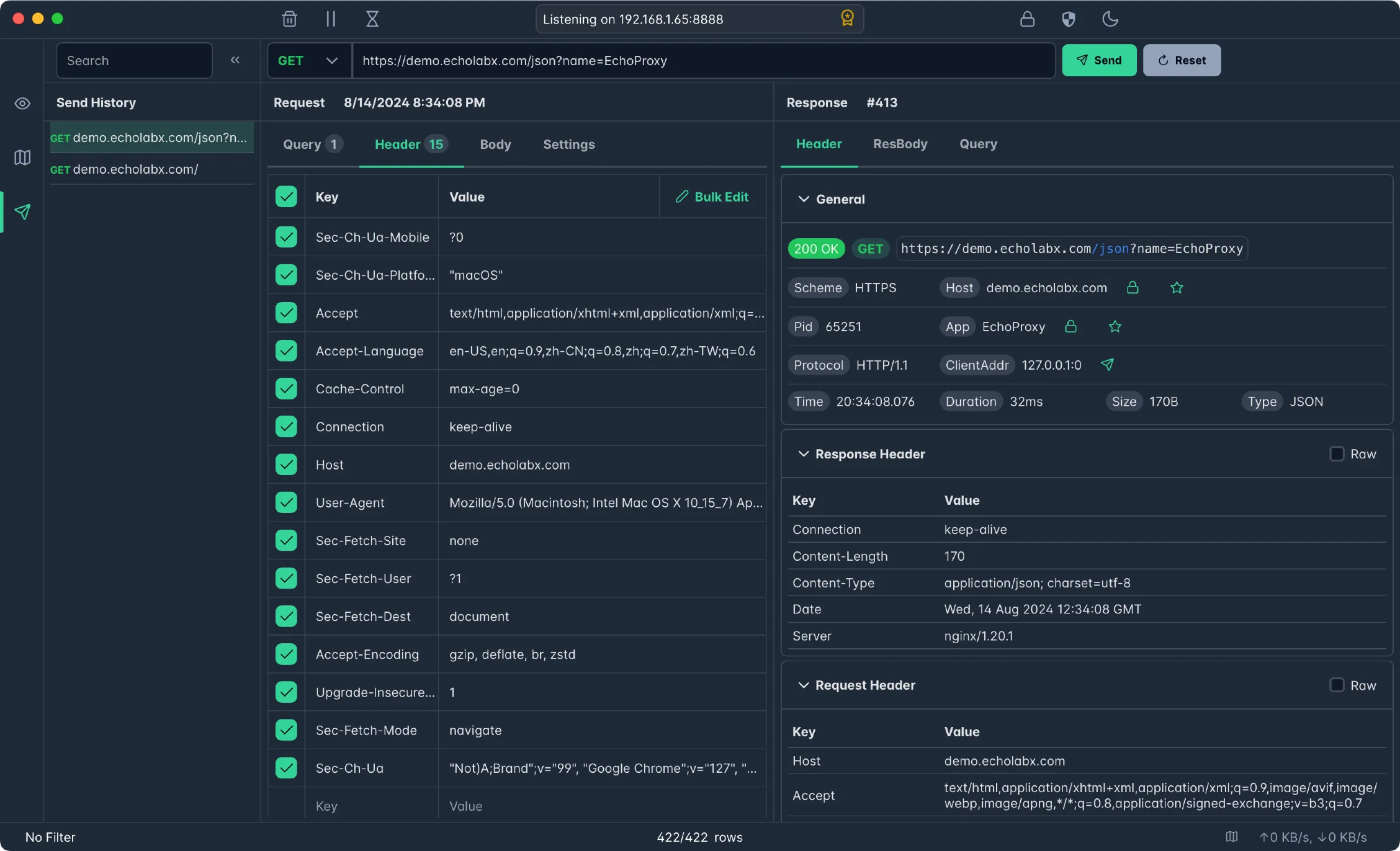Click the hourglass throttle icon
Image resolution: width=1400 pixels, height=851 pixels.
[x=372, y=19]
